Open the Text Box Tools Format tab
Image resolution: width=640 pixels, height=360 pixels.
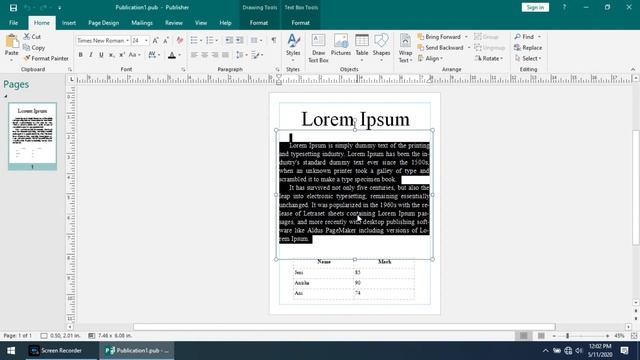[300, 23]
